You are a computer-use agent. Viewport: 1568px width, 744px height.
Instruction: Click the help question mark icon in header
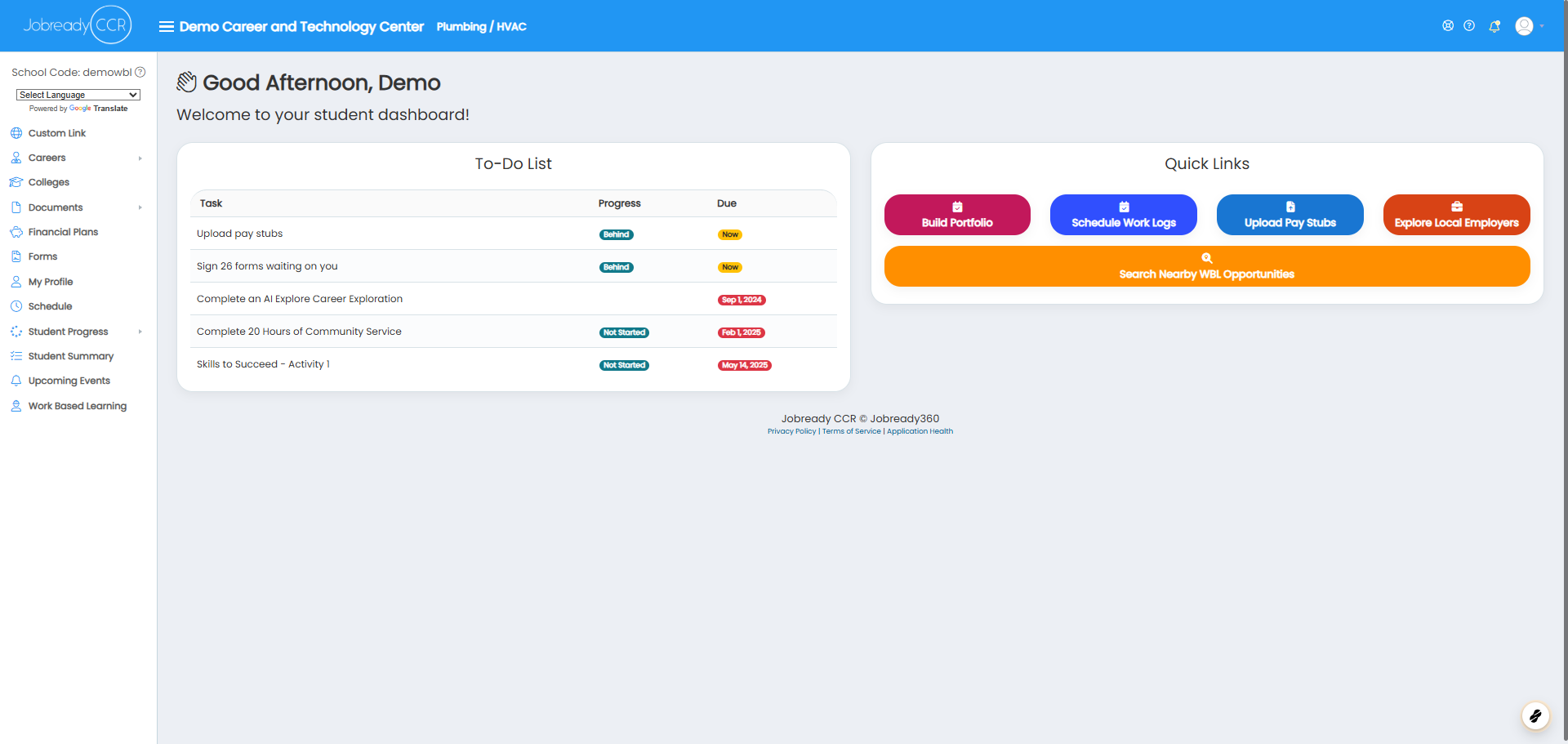click(x=1469, y=26)
